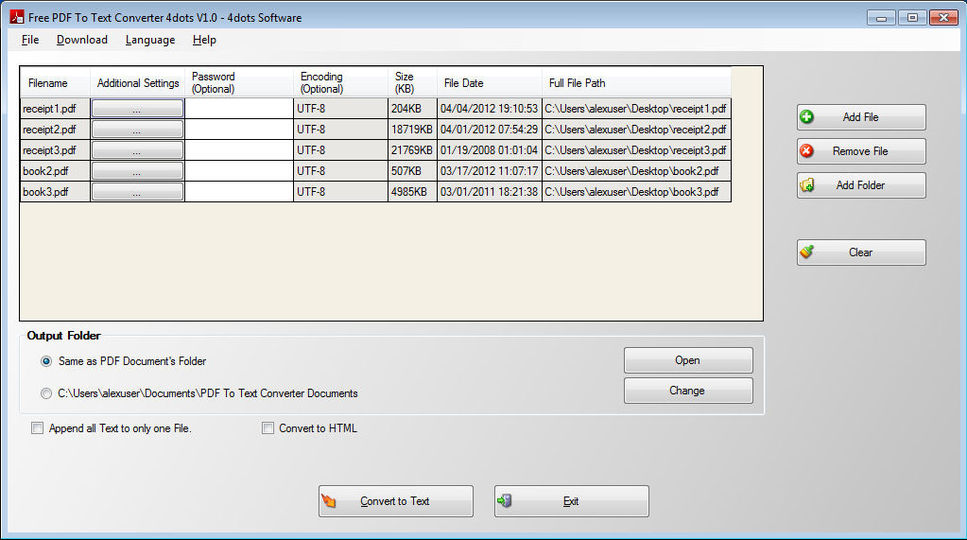Click the Filename column header
The height and width of the screenshot is (540, 967).
tap(56, 83)
